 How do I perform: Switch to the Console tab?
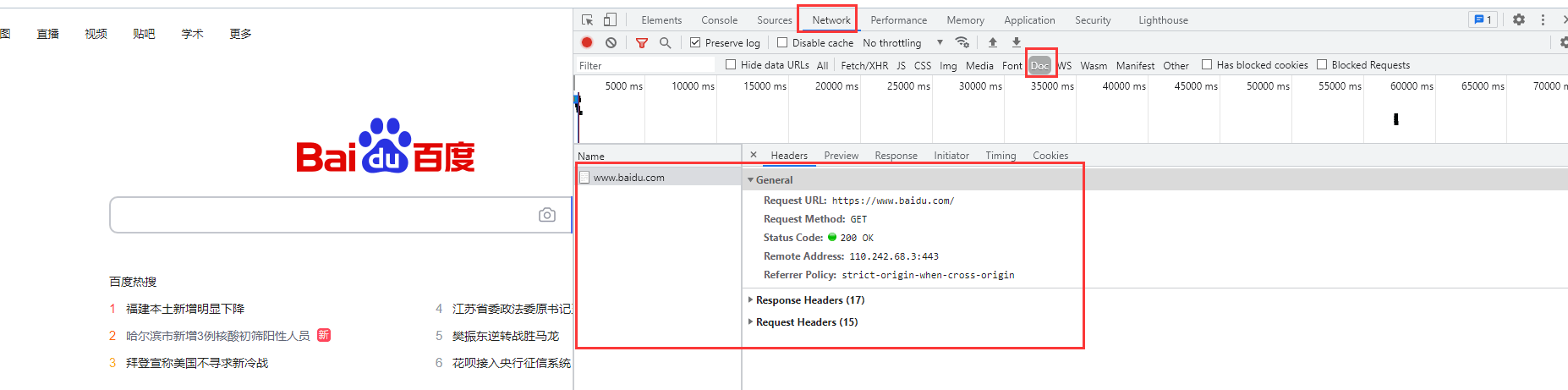719,20
